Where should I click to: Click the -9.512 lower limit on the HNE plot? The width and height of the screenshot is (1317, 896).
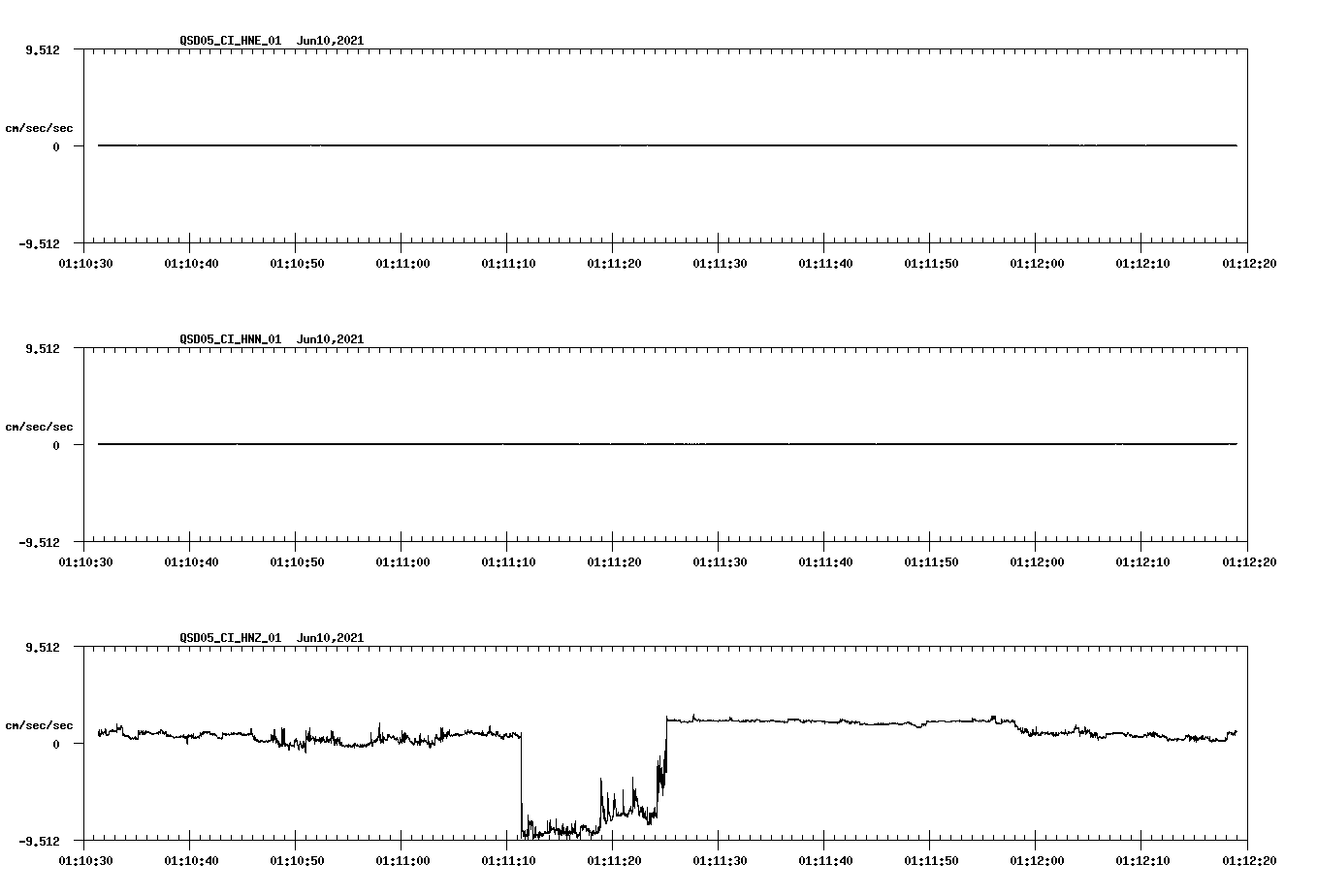coord(40,243)
